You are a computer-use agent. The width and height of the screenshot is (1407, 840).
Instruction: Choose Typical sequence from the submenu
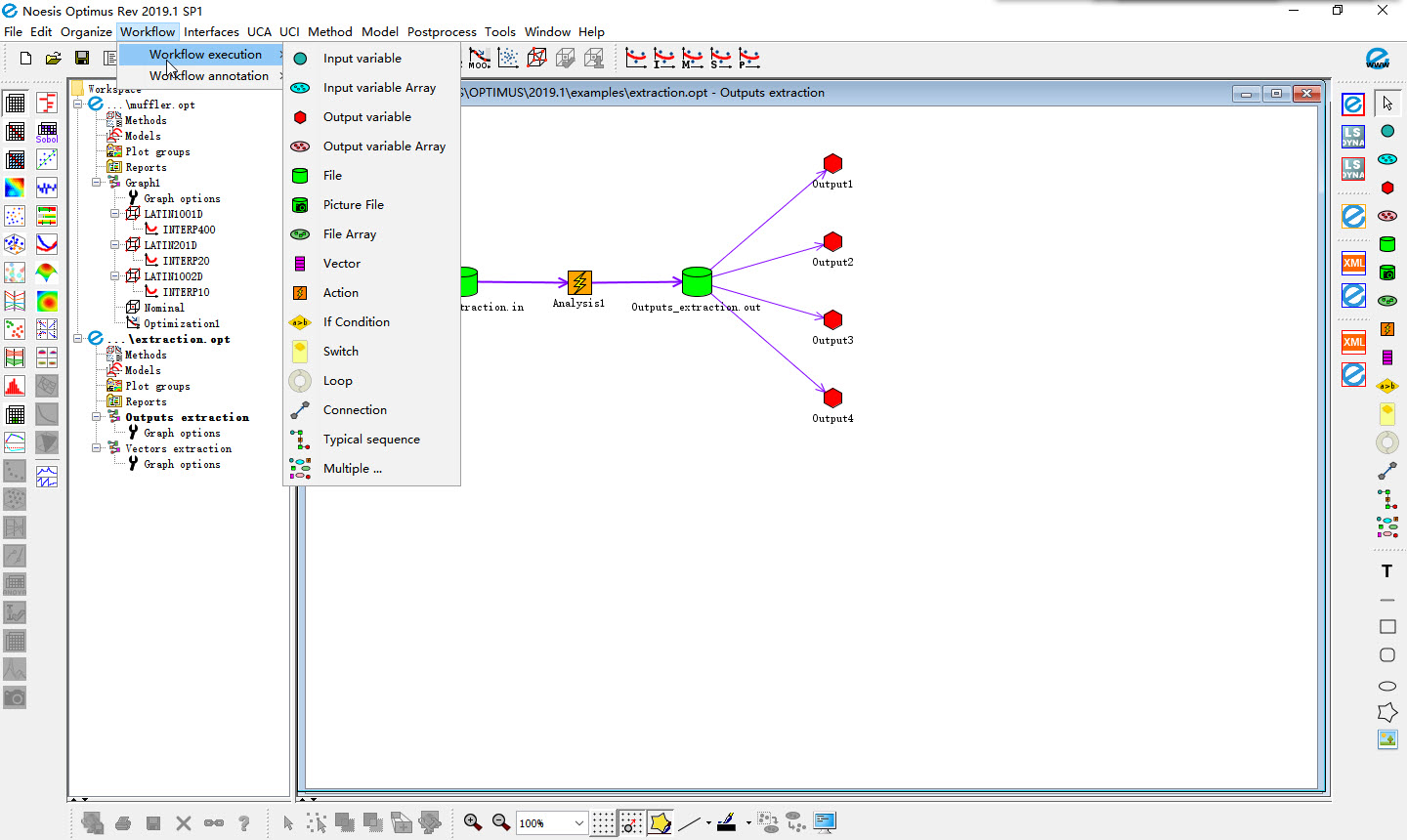(371, 440)
